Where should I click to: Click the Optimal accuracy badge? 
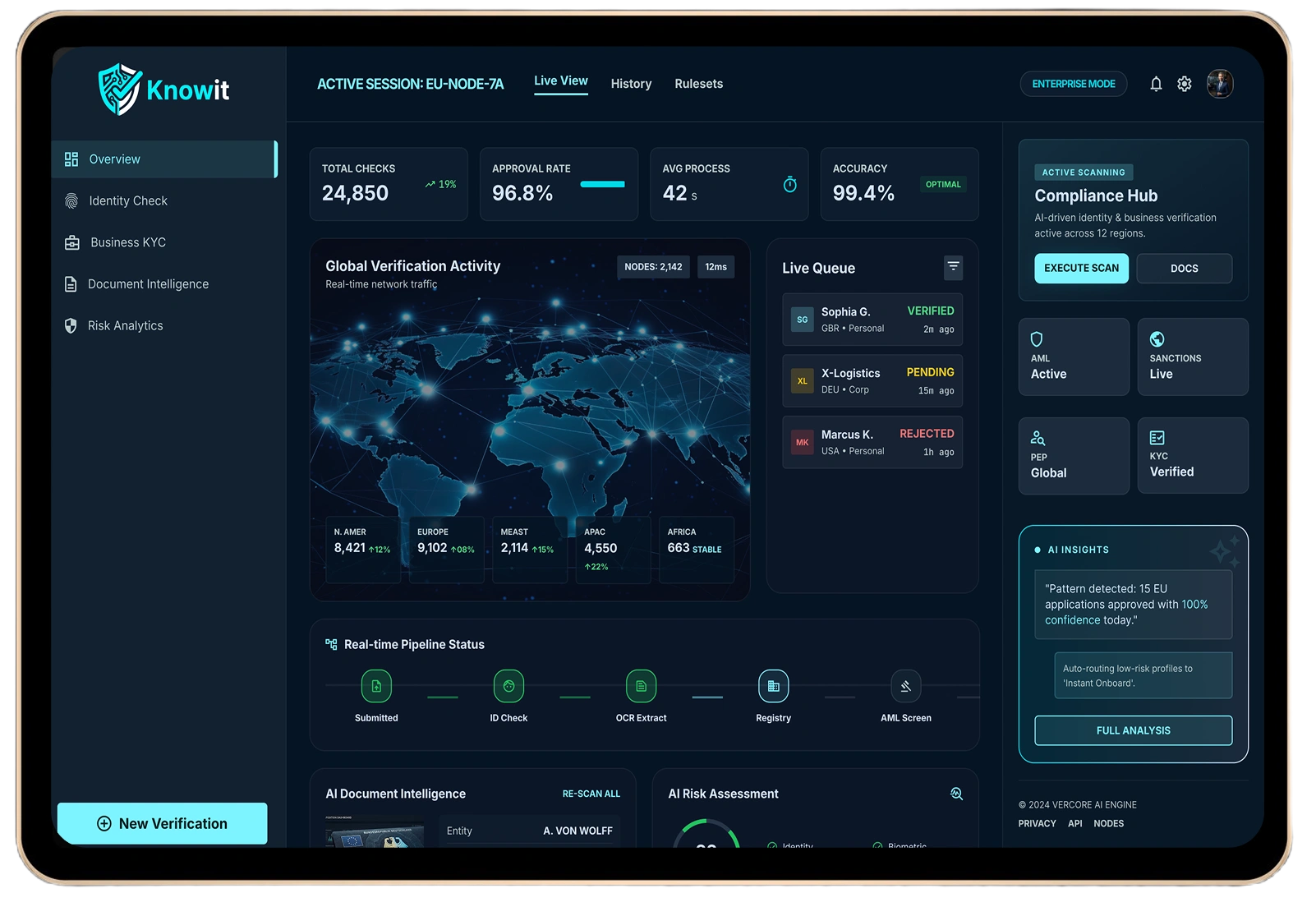(943, 185)
